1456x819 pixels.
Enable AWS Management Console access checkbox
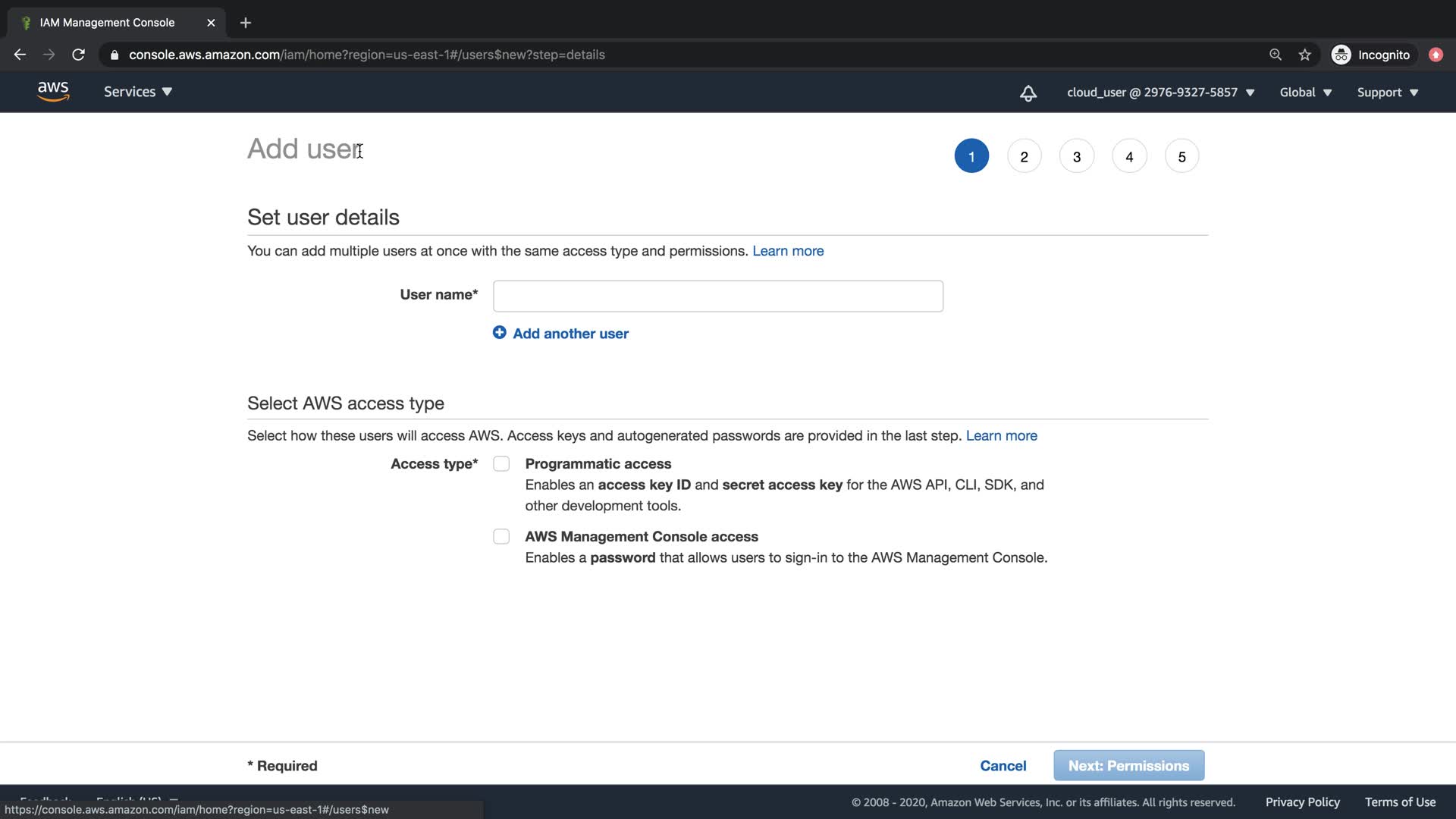501,537
